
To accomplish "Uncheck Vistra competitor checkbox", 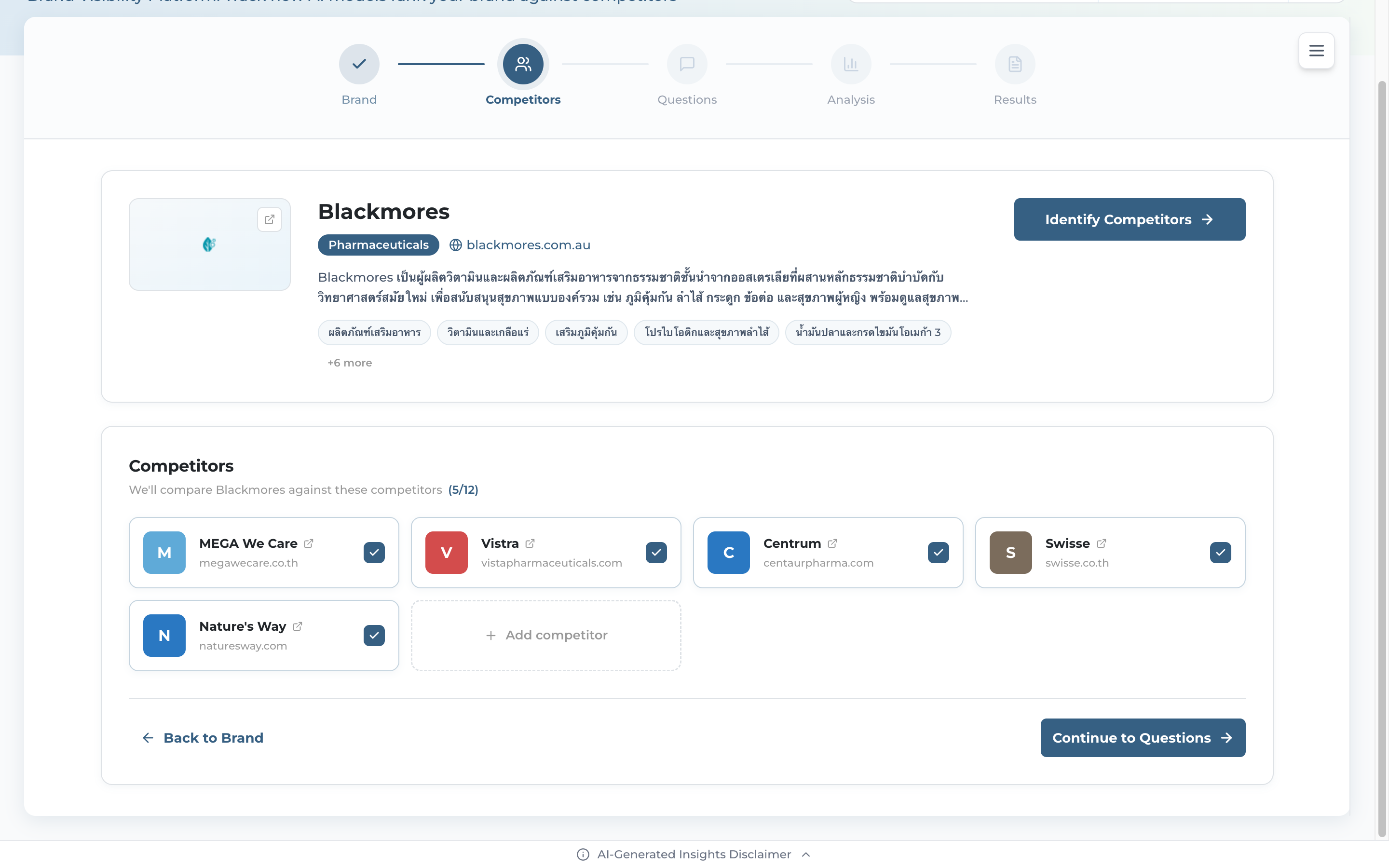I will coord(656,552).
